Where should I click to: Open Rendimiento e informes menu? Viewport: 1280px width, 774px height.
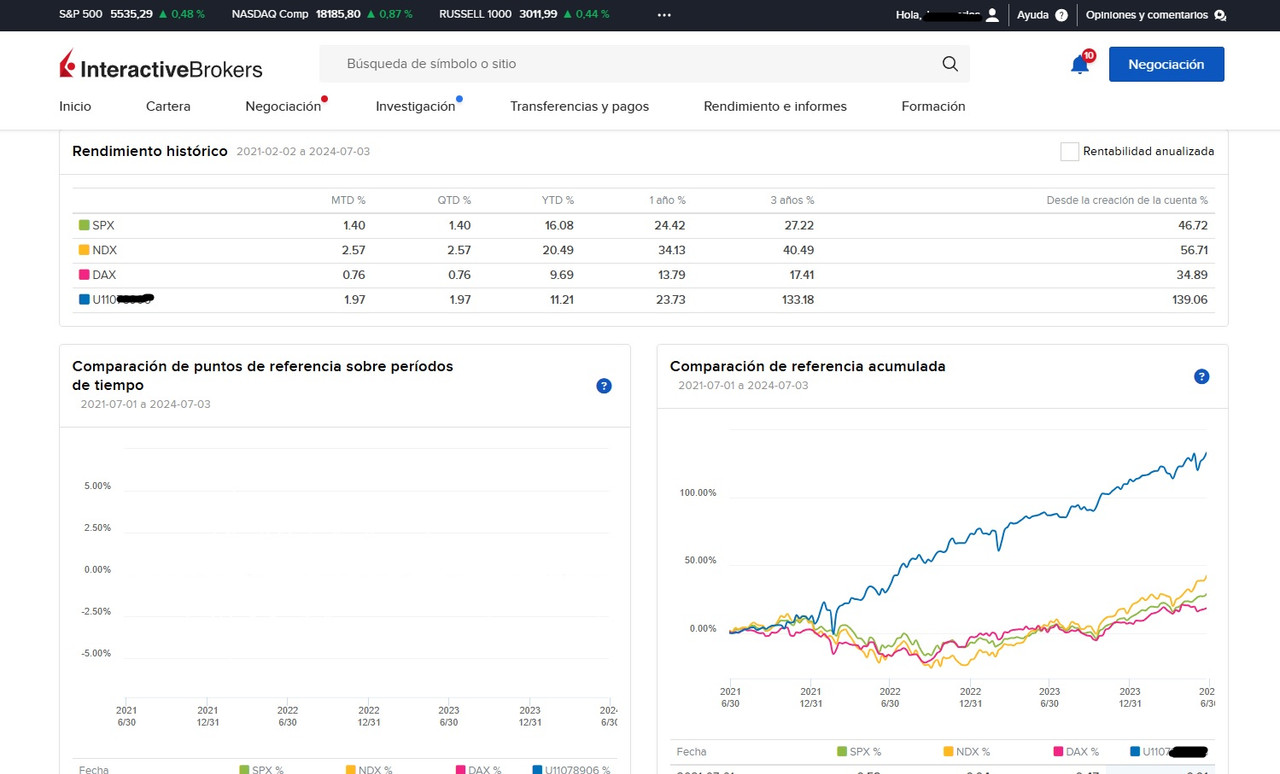[x=775, y=106]
